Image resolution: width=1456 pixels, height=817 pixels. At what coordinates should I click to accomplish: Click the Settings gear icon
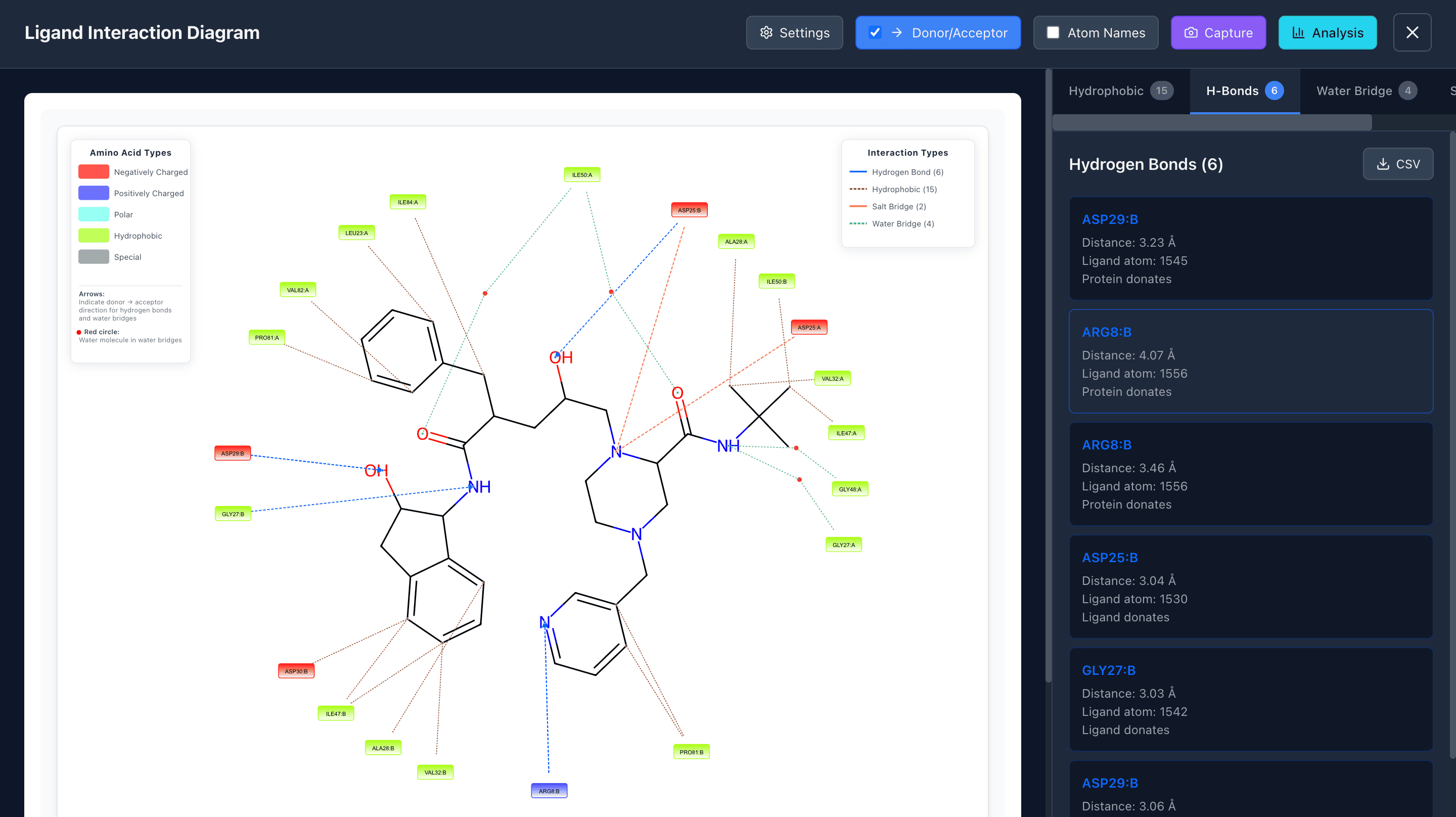click(x=766, y=32)
